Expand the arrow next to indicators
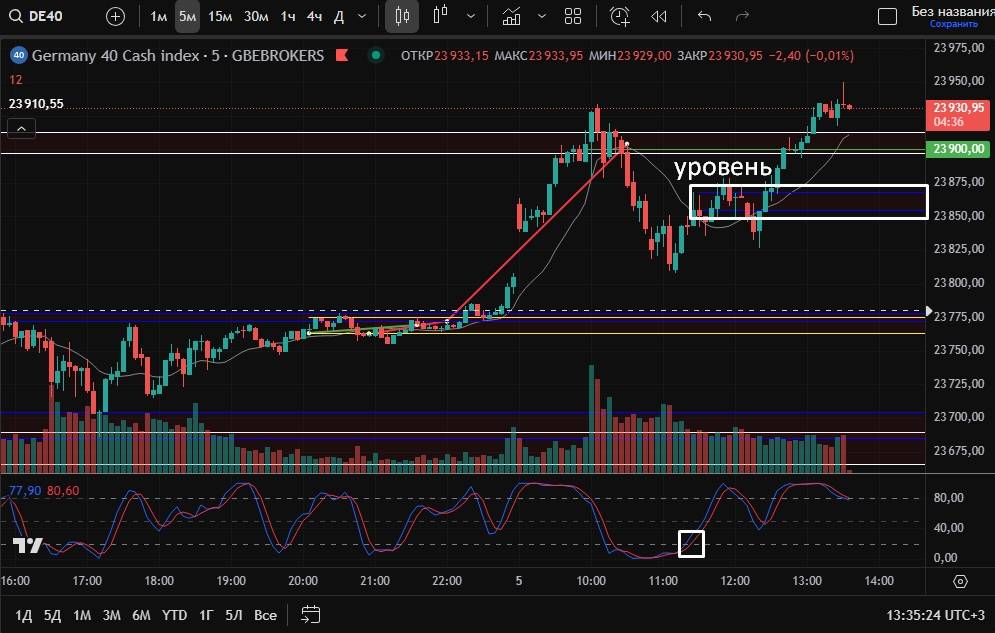 (x=542, y=16)
